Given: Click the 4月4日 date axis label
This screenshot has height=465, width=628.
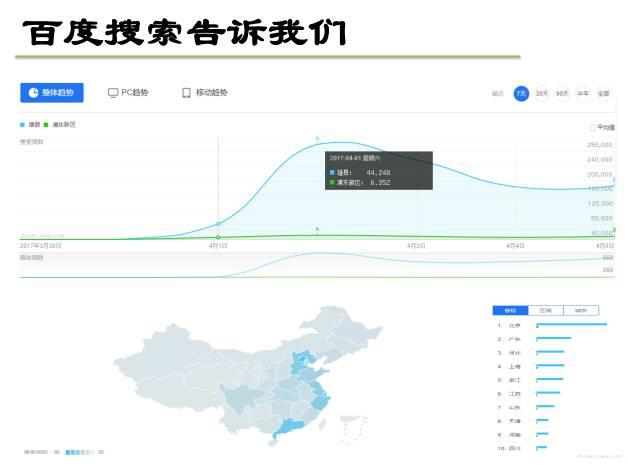Looking at the screenshot, I should tap(515, 246).
